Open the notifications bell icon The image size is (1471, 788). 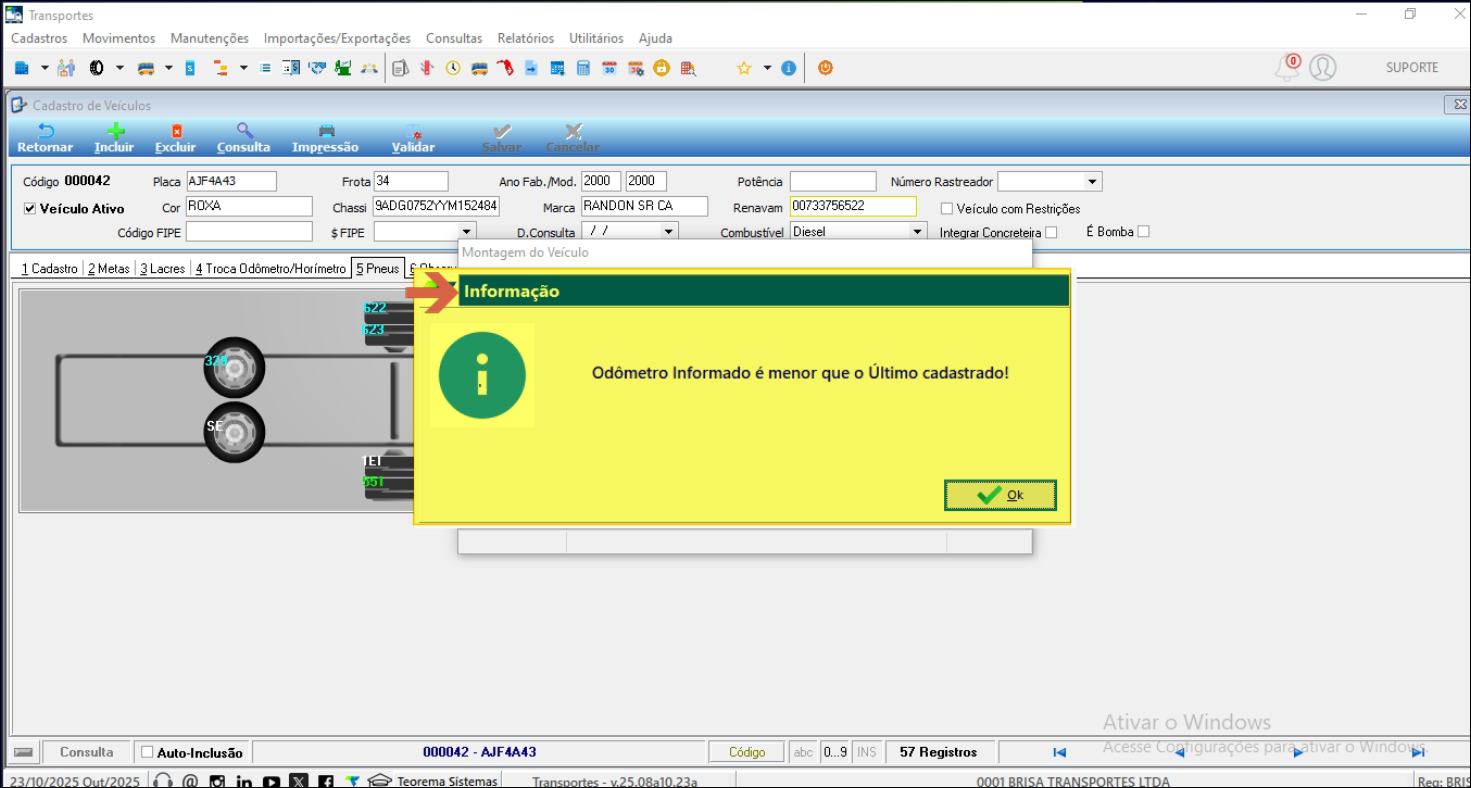pos(1286,68)
